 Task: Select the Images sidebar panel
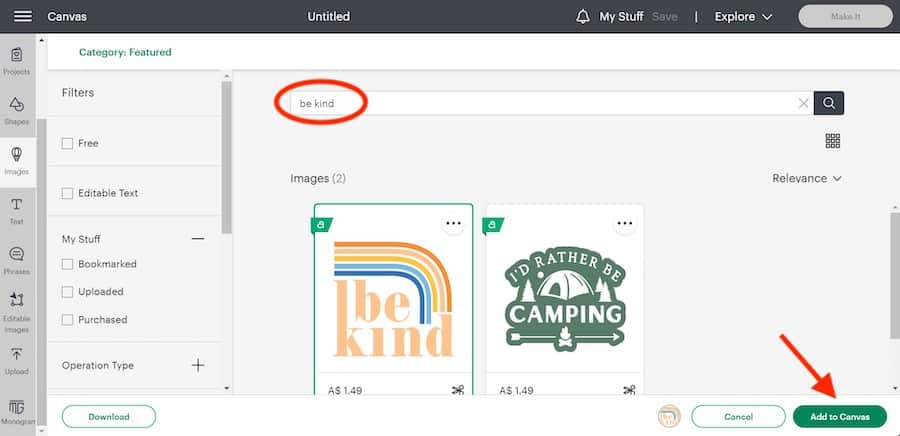[17, 161]
